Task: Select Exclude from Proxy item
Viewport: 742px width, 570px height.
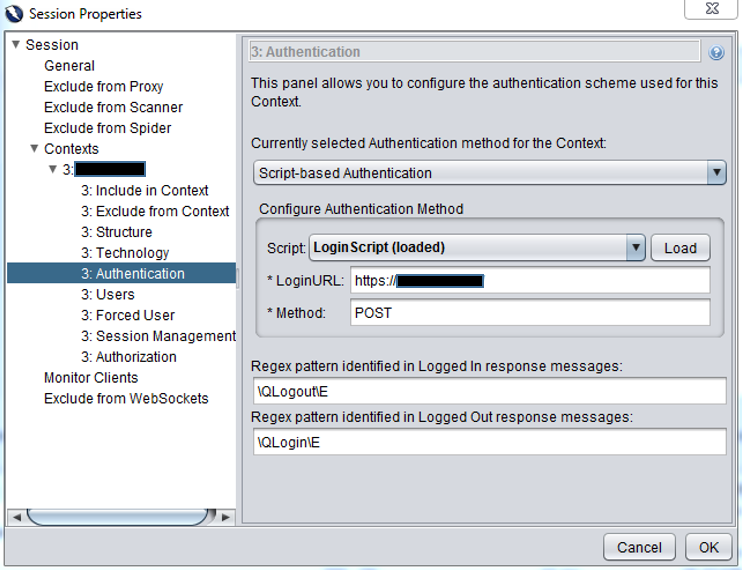Action: (x=103, y=87)
